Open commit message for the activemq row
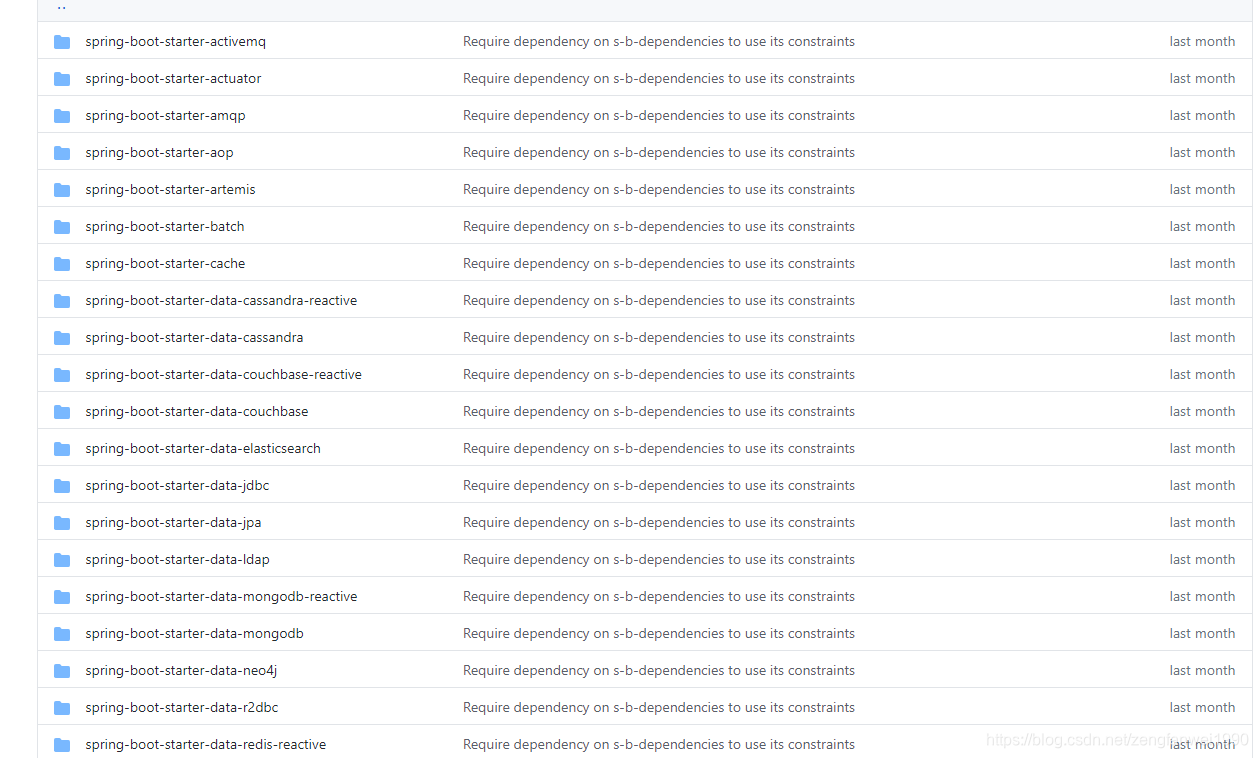 (659, 42)
